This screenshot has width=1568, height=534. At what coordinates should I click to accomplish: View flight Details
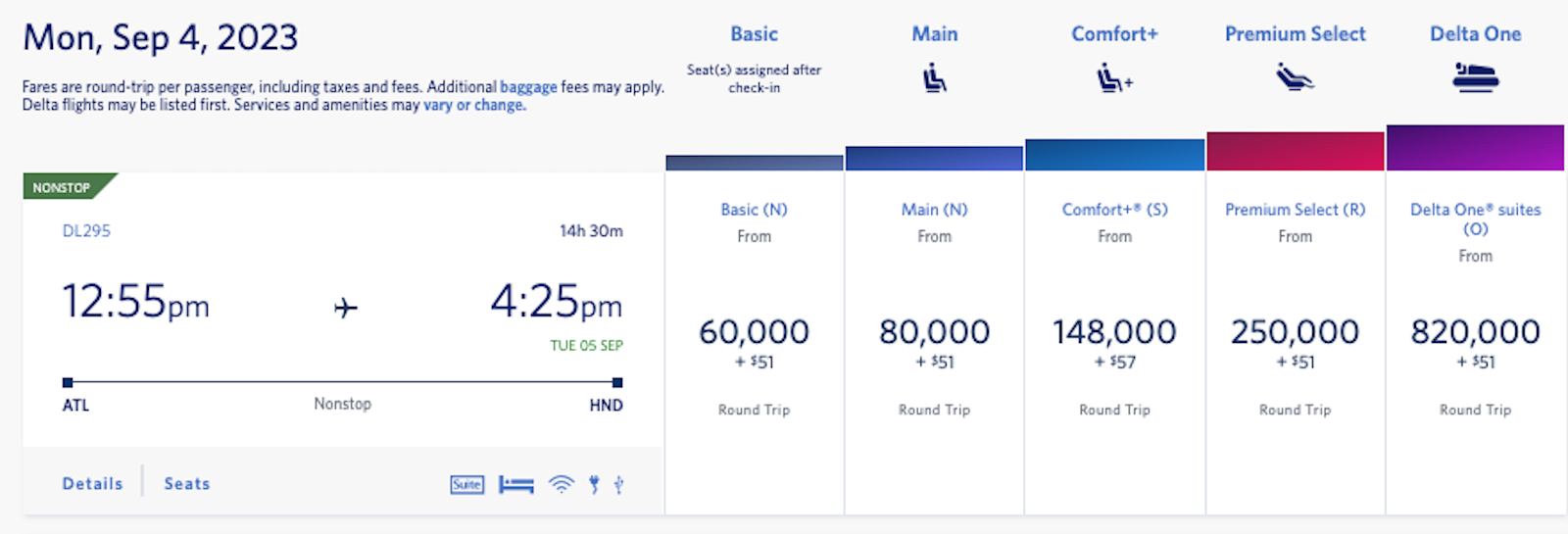[92, 484]
